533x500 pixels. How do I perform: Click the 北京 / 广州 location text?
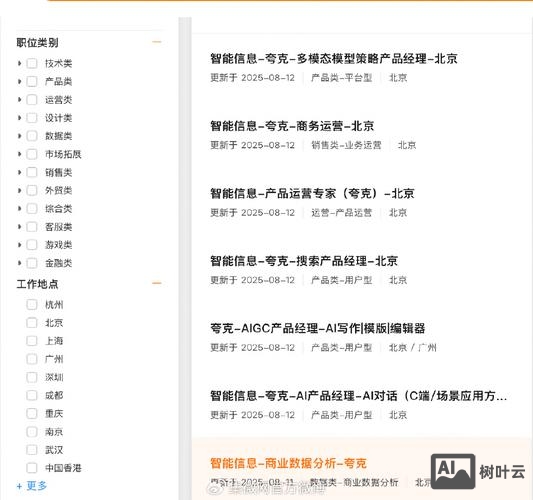pyautogui.click(x=412, y=348)
